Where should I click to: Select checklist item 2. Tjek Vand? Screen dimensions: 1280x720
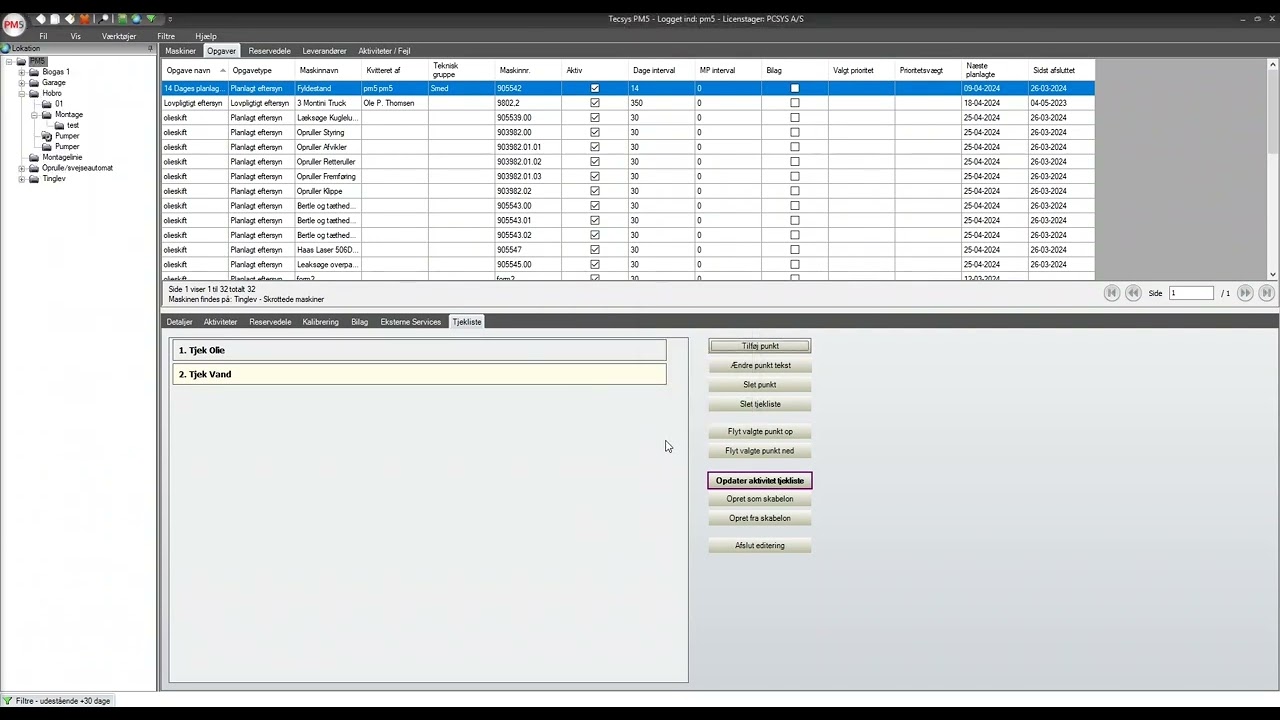[419, 374]
